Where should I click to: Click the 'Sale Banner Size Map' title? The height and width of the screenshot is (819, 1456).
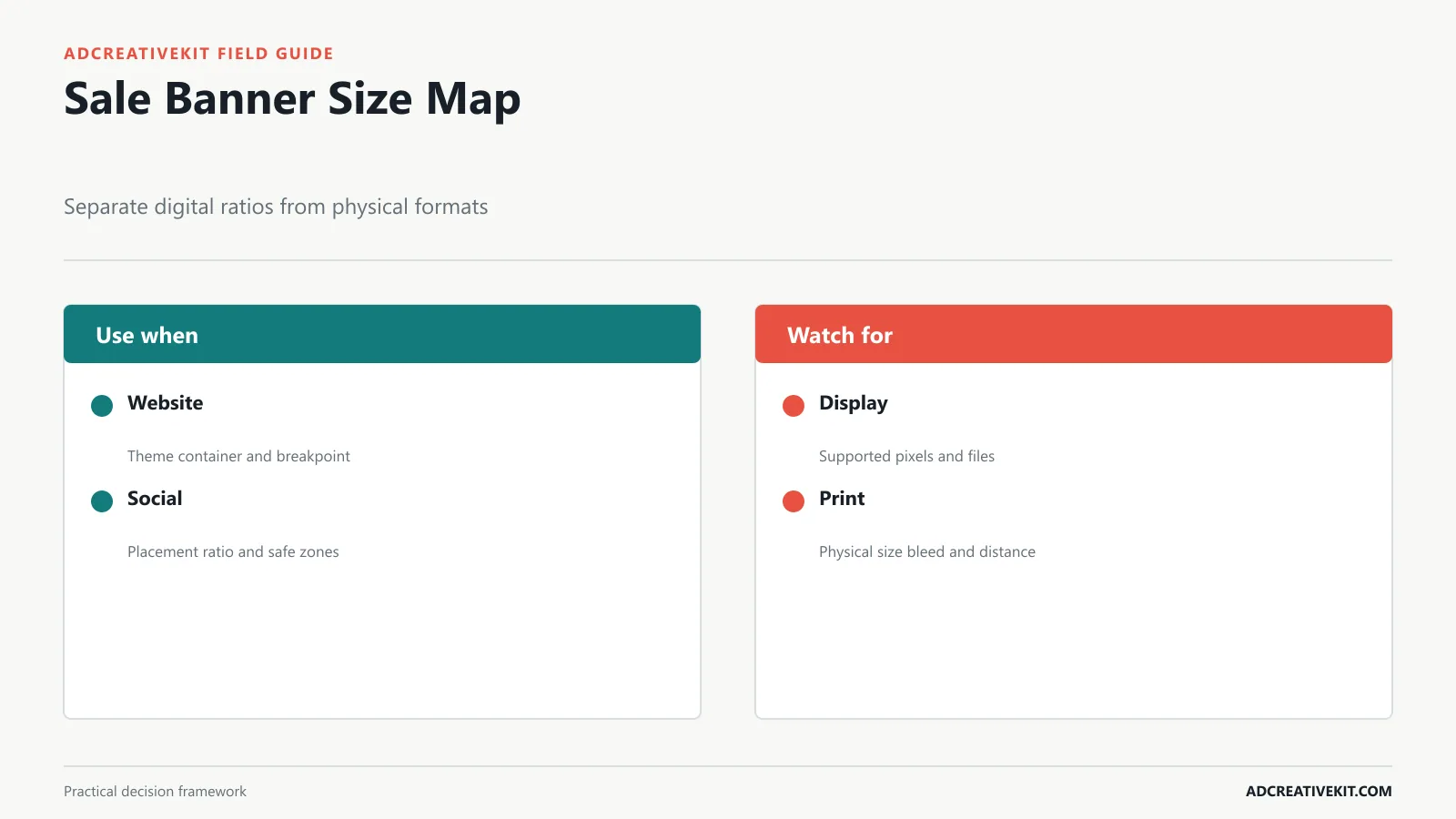[292, 98]
